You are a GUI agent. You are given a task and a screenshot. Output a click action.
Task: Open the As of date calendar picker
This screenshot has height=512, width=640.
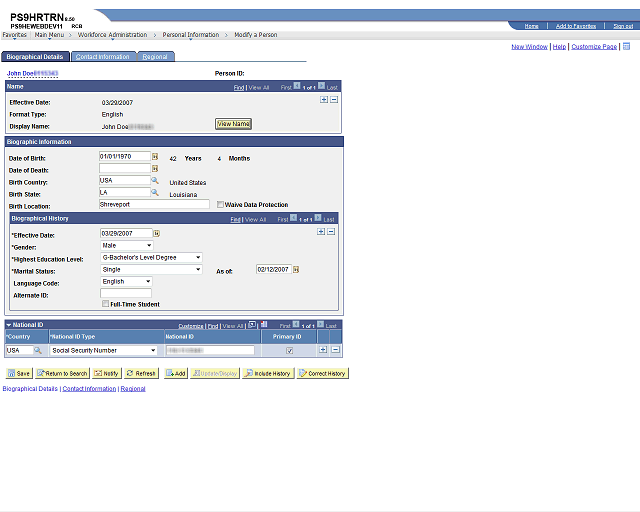point(296,269)
